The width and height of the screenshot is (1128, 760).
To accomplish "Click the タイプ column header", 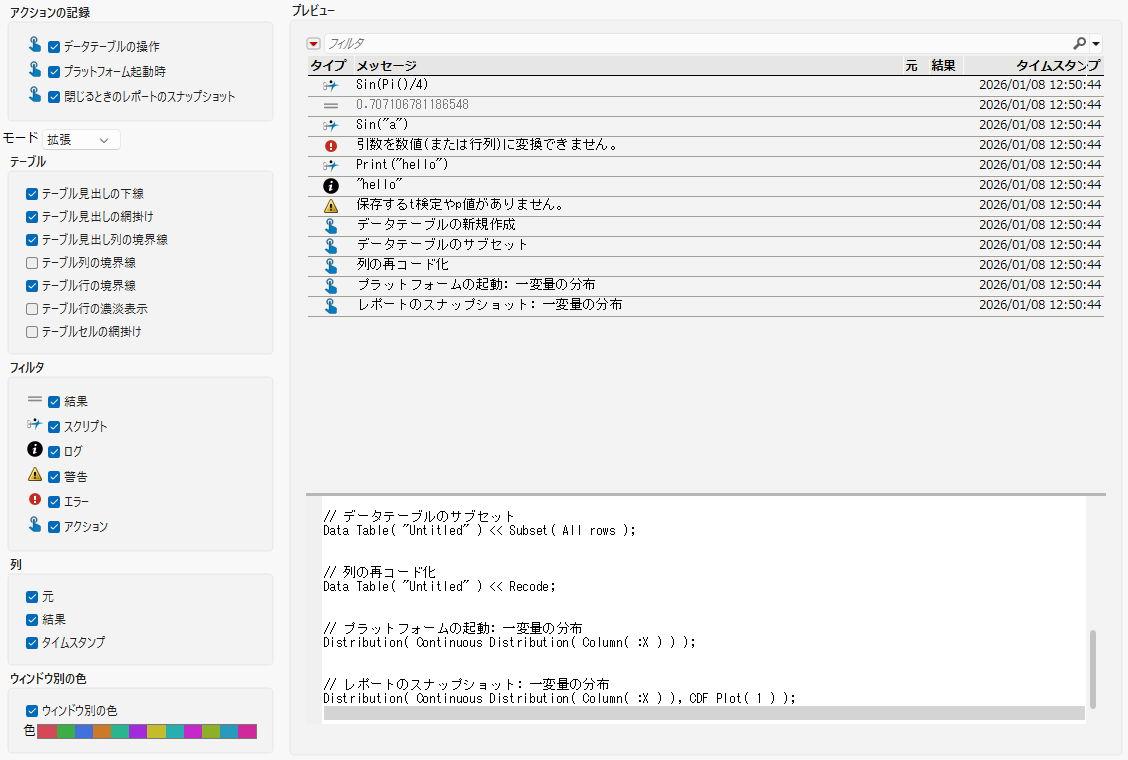I will tap(328, 65).
